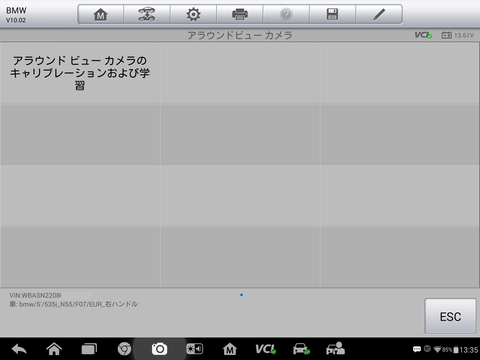Tap the VIN WBASN2208 text
Screen dimensions: 480x360
pos(35,296)
